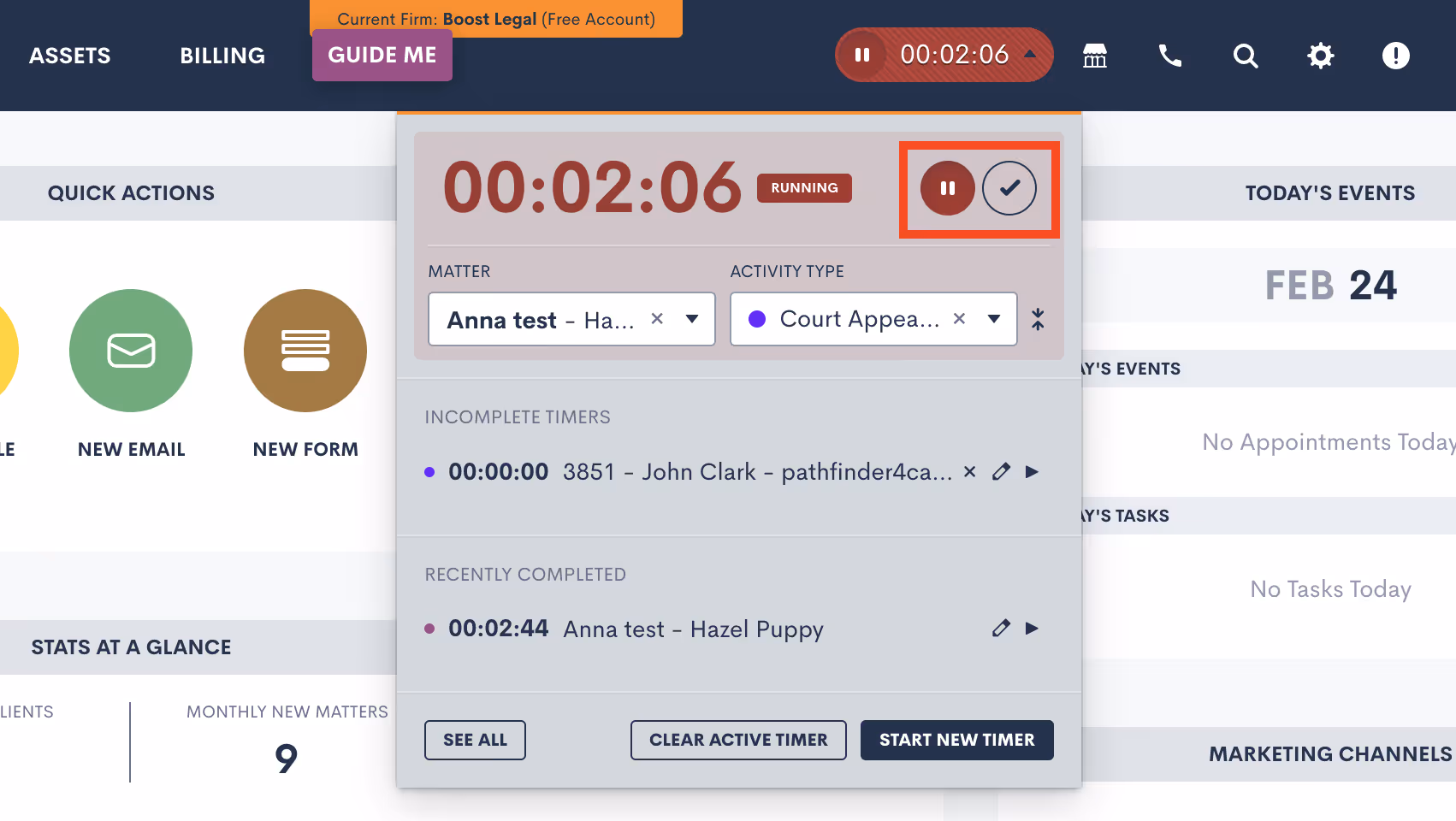Edit the John Clark incomplete timer

1001,471
